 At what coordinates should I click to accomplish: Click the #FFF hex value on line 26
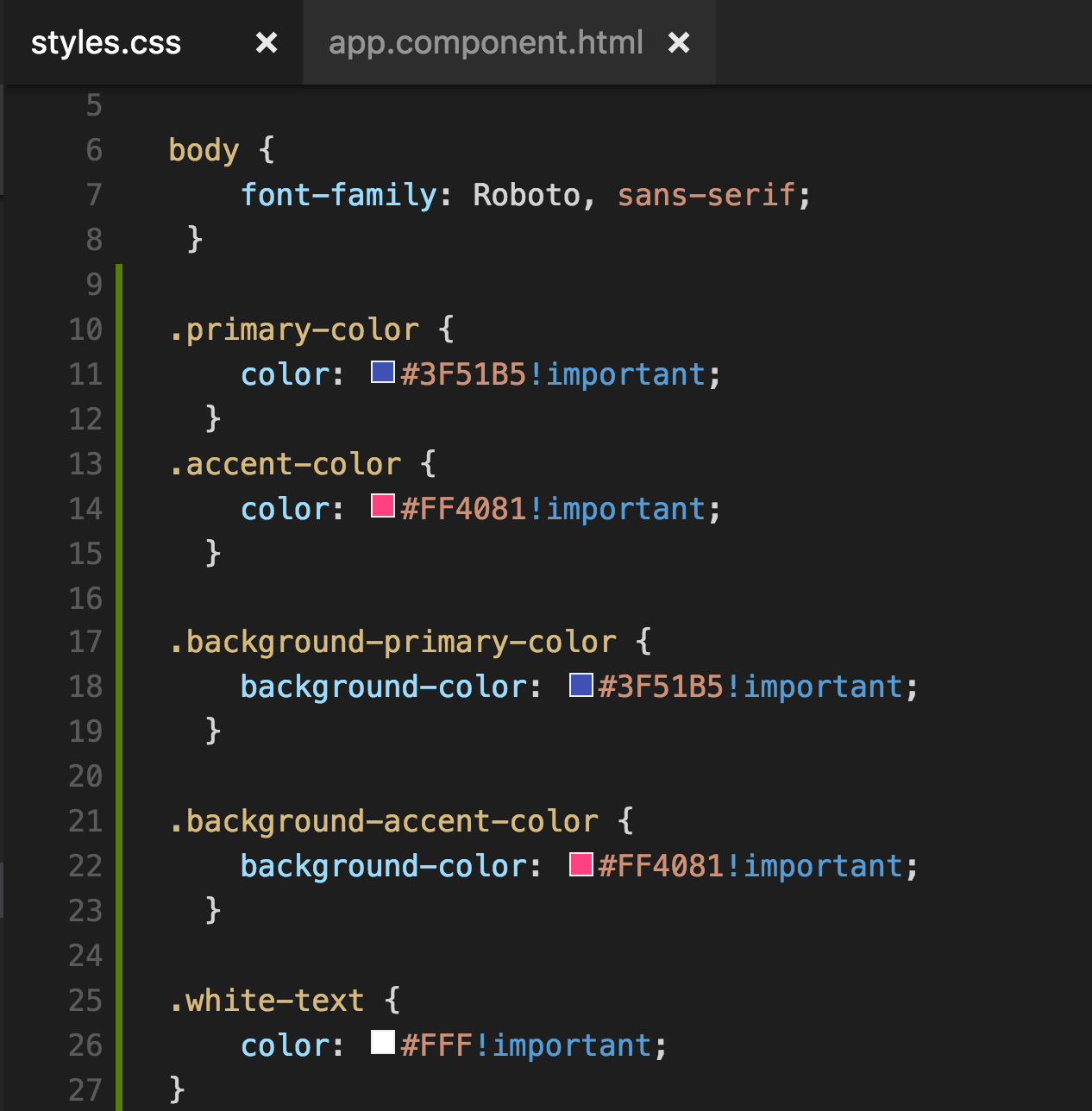coord(436,1045)
